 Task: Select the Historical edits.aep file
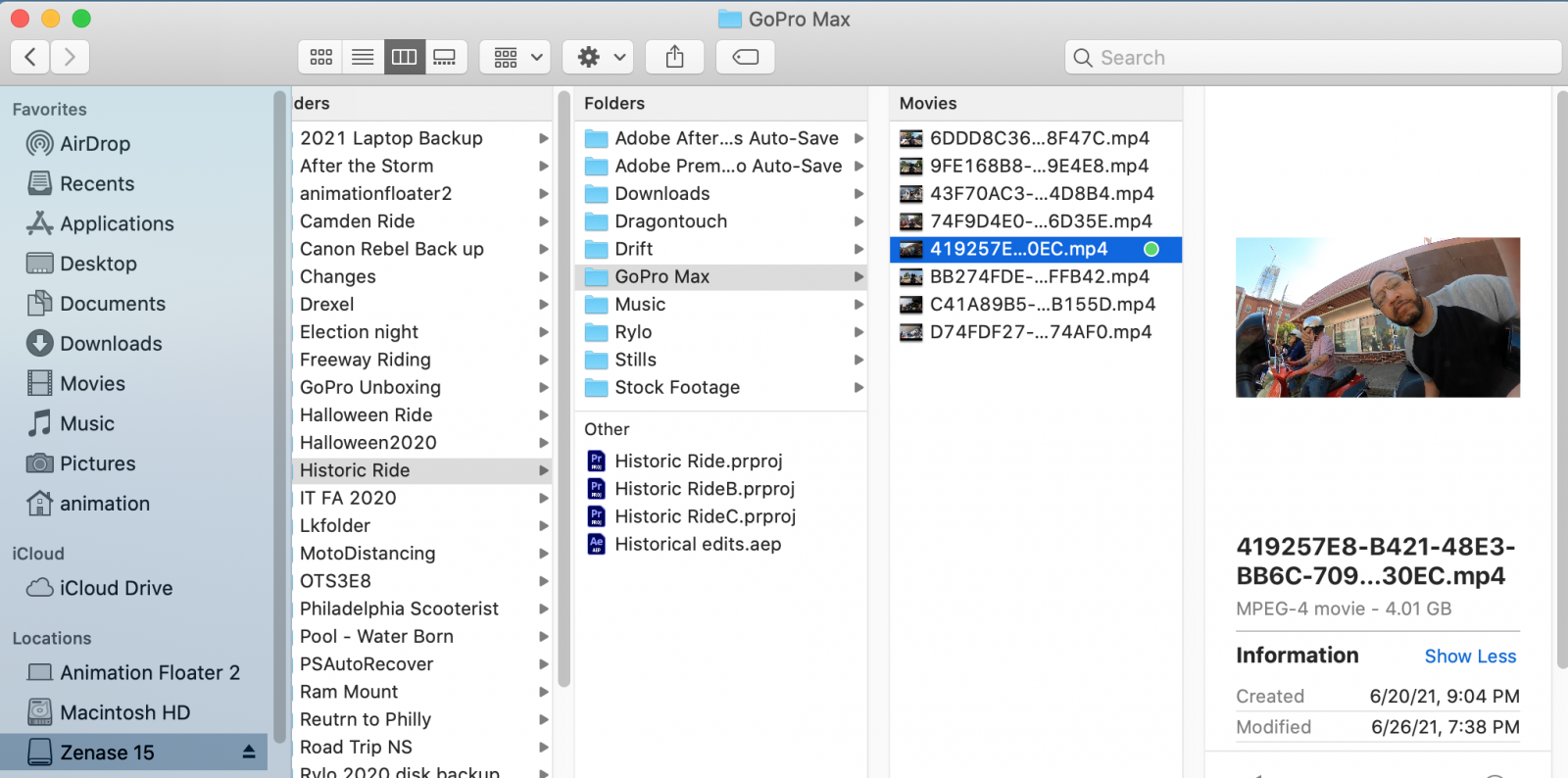click(x=697, y=544)
